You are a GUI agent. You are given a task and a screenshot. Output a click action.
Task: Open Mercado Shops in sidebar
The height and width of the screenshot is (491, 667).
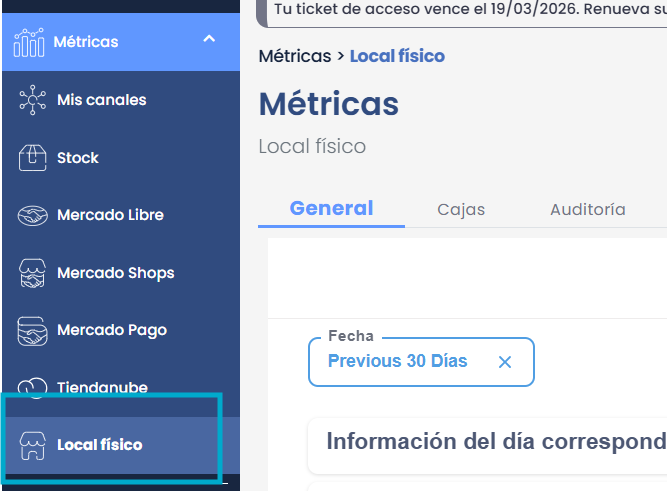tap(116, 273)
